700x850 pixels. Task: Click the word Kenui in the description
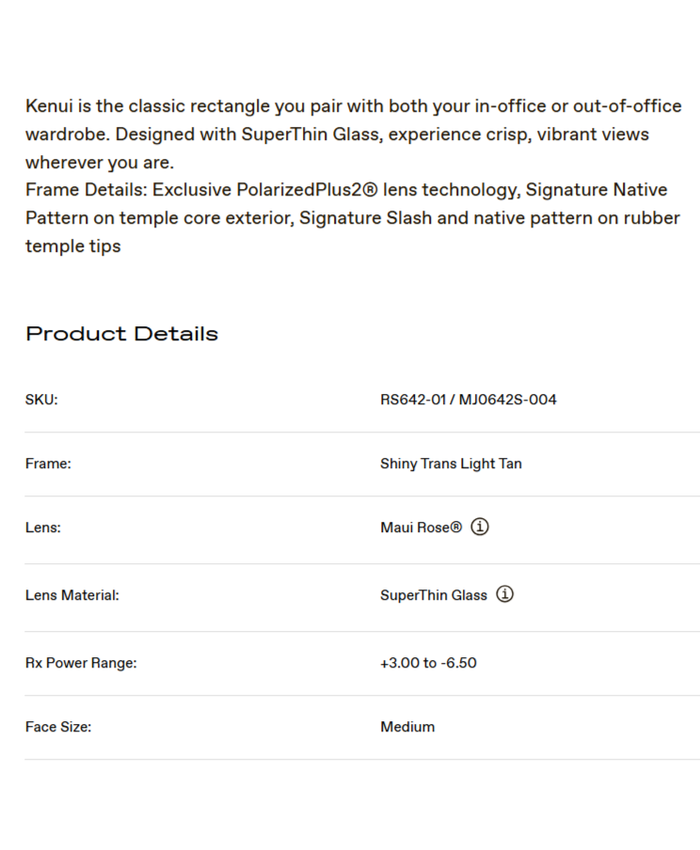click(x=50, y=106)
